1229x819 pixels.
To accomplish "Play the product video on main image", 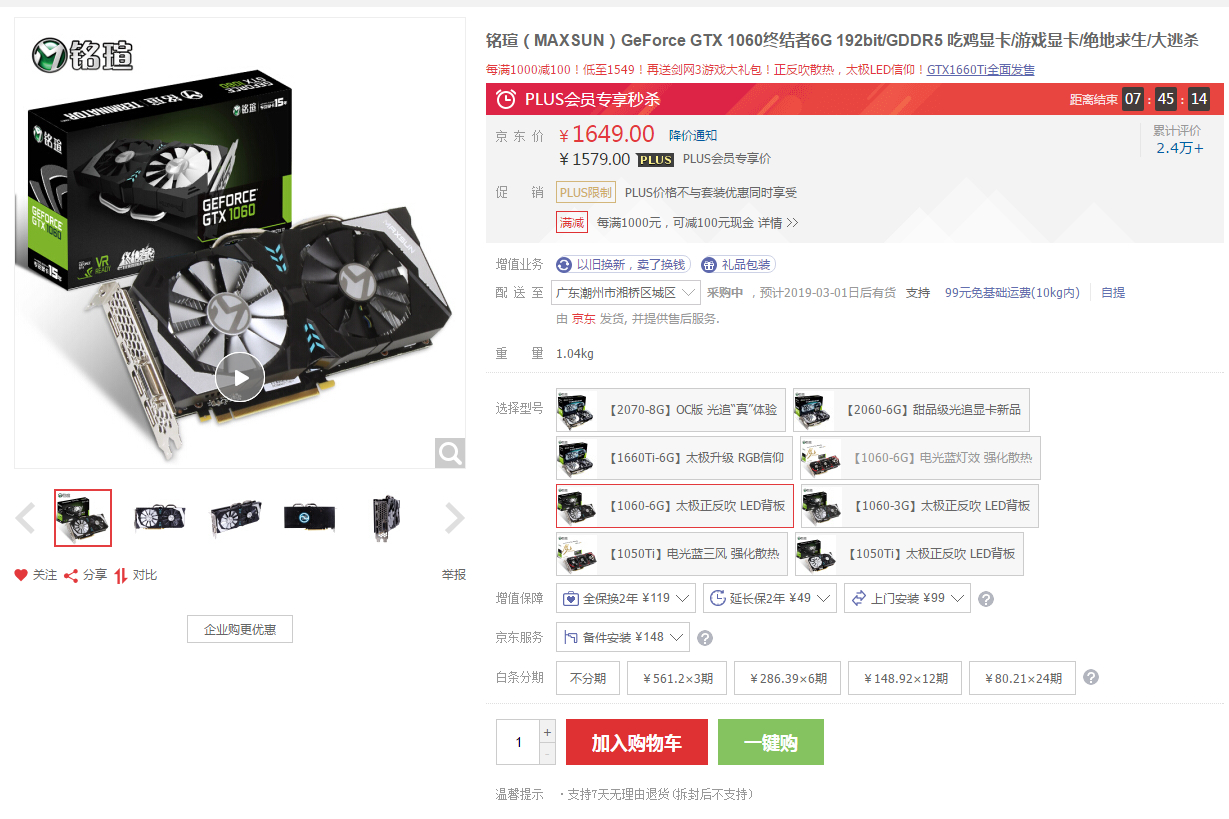I will [240, 377].
